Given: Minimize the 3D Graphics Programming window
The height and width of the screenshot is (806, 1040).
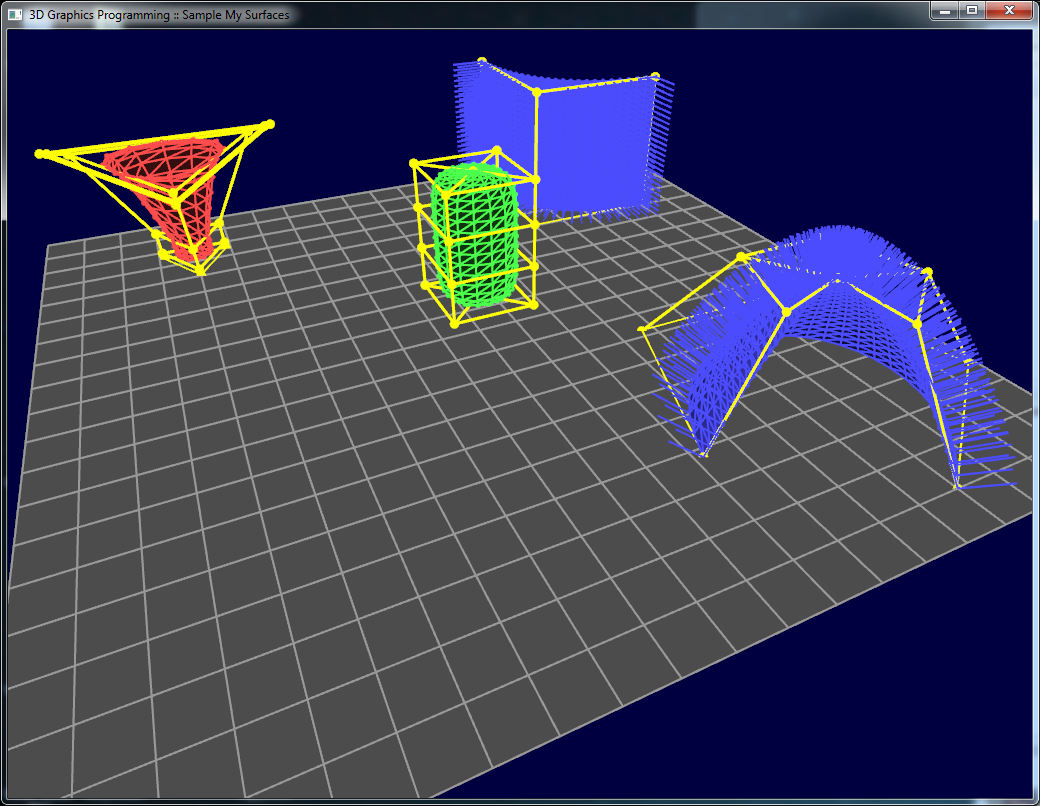Looking at the screenshot, I should coord(944,10).
